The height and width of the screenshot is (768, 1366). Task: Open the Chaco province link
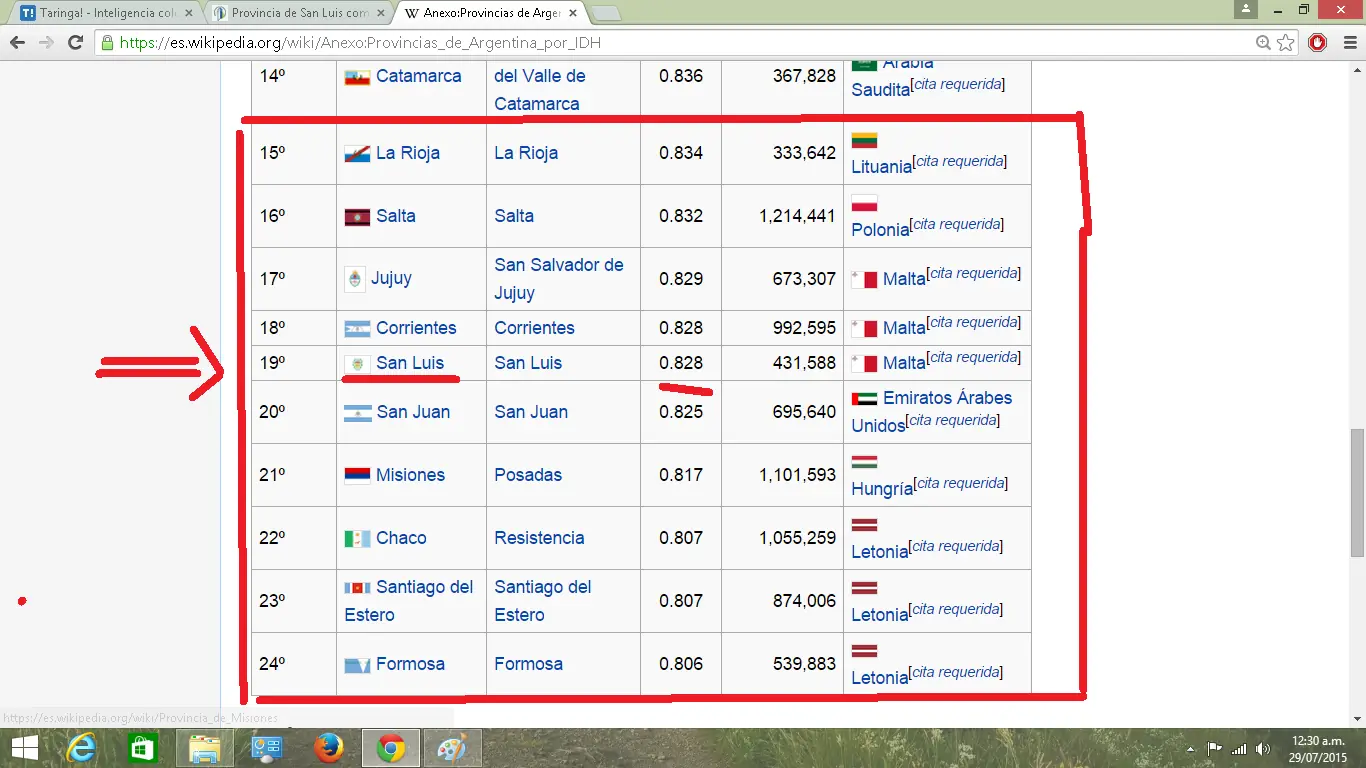click(401, 538)
